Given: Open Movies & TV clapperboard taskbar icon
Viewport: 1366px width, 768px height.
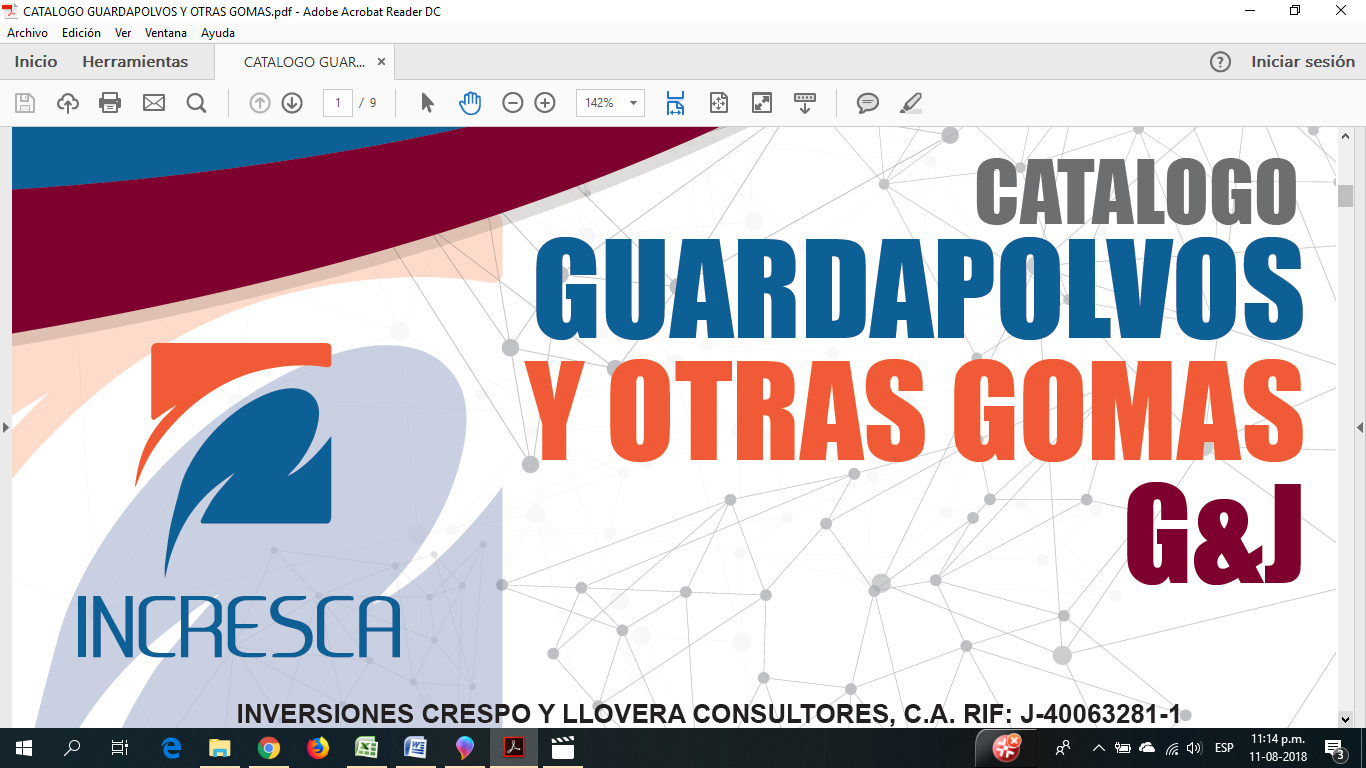Looking at the screenshot, I should (563, 748).
